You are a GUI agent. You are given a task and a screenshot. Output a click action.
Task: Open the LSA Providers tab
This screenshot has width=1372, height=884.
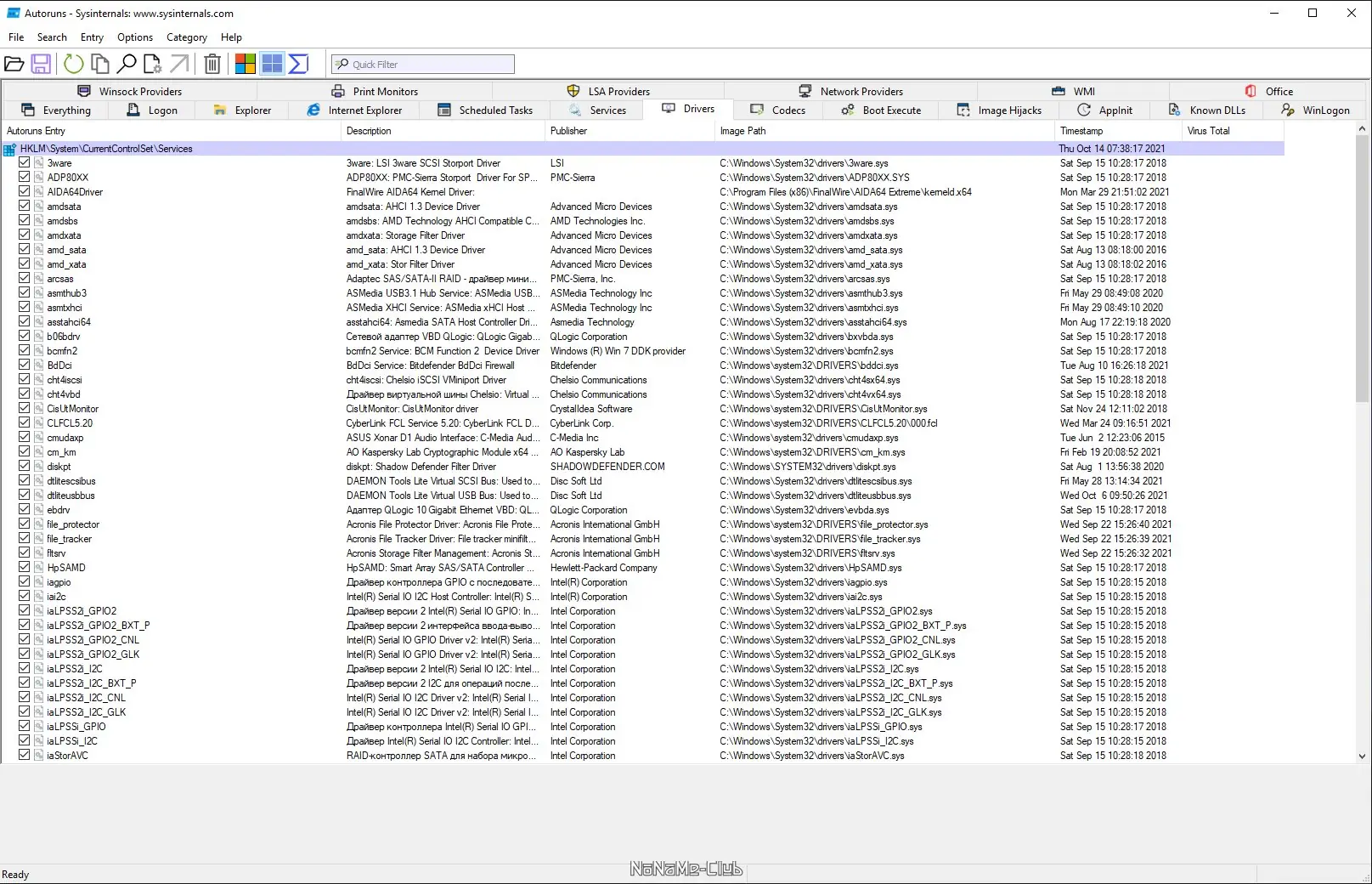tap(608, 92)
